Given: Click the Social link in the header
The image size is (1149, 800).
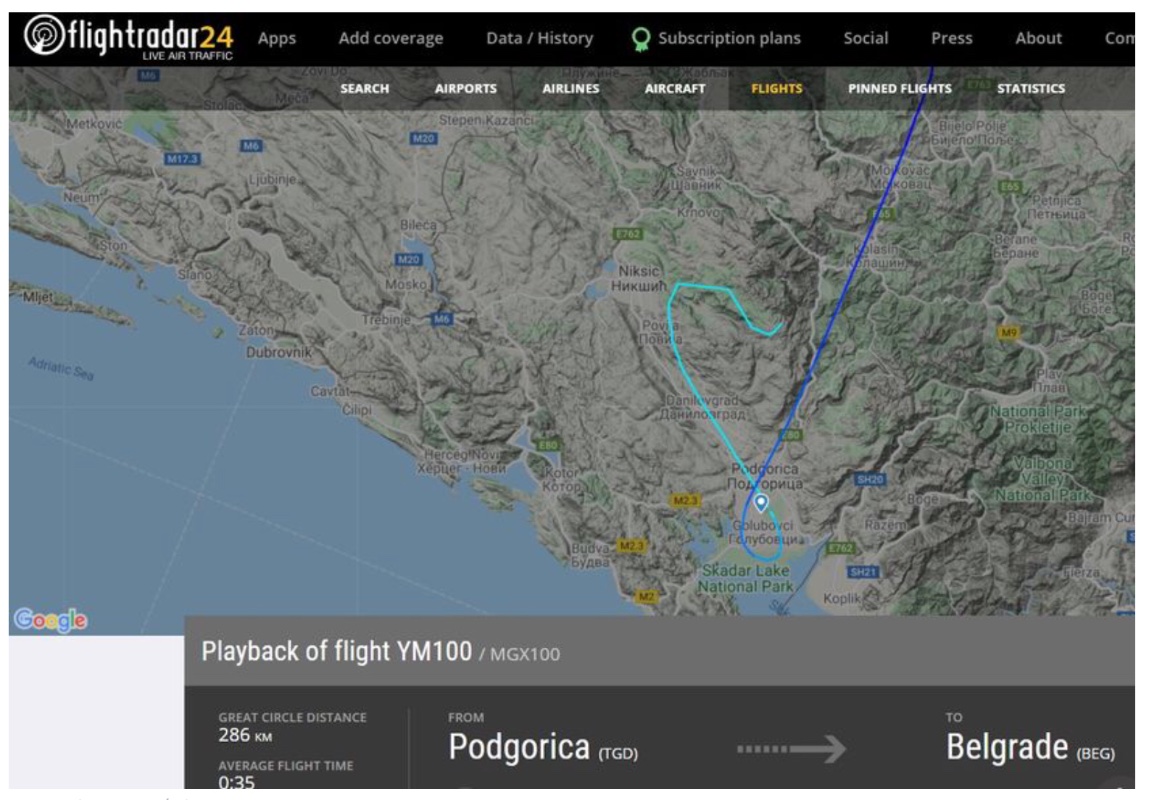Looking at the screenshot, I should point(865,38).
